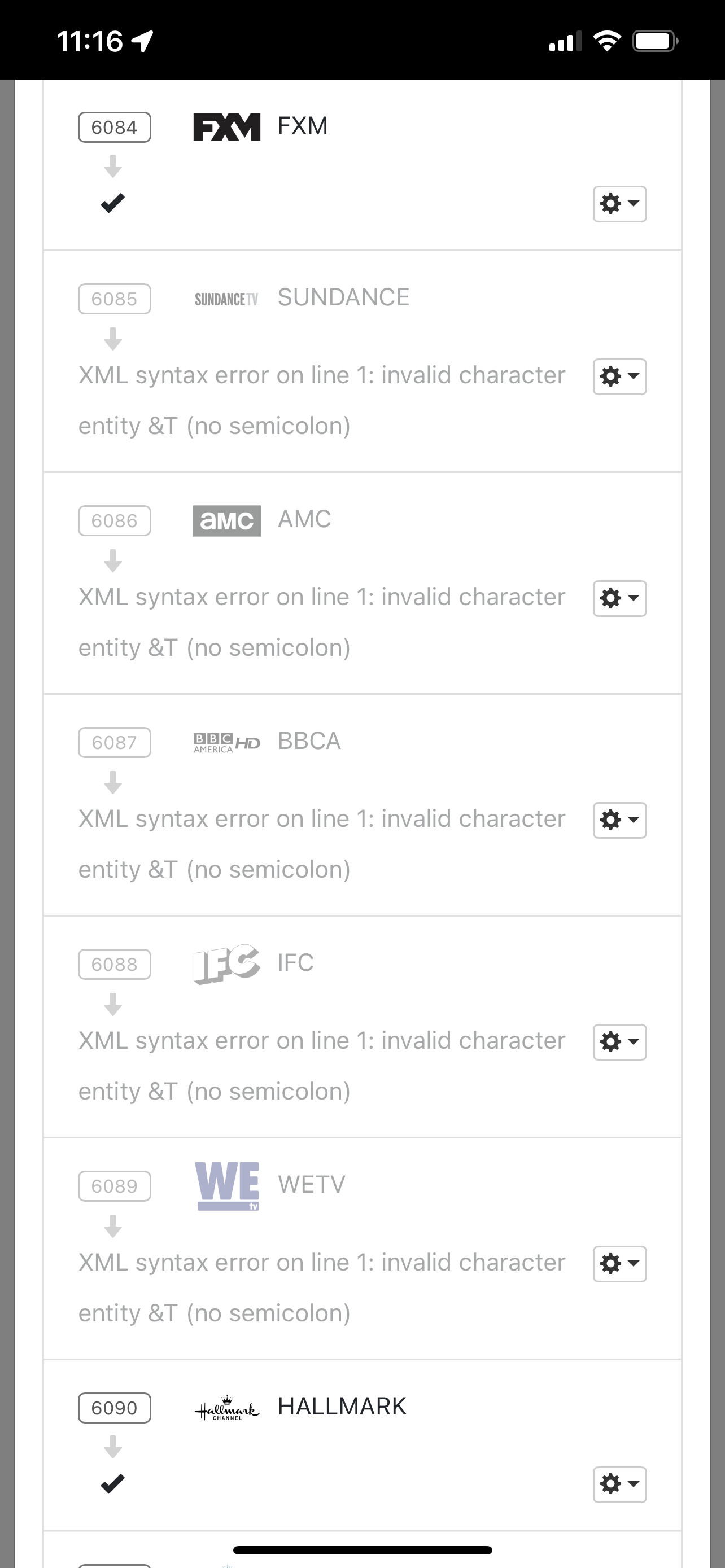Open the gear dropdown for SUNDANCE
Screen dimensions: 725x1568
click(x=619, y=376)
